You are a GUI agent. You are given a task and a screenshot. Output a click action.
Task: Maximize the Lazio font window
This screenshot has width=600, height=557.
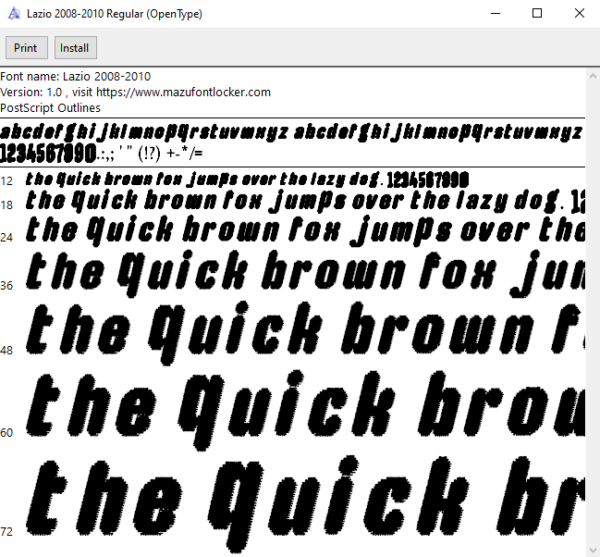[537, 13]
